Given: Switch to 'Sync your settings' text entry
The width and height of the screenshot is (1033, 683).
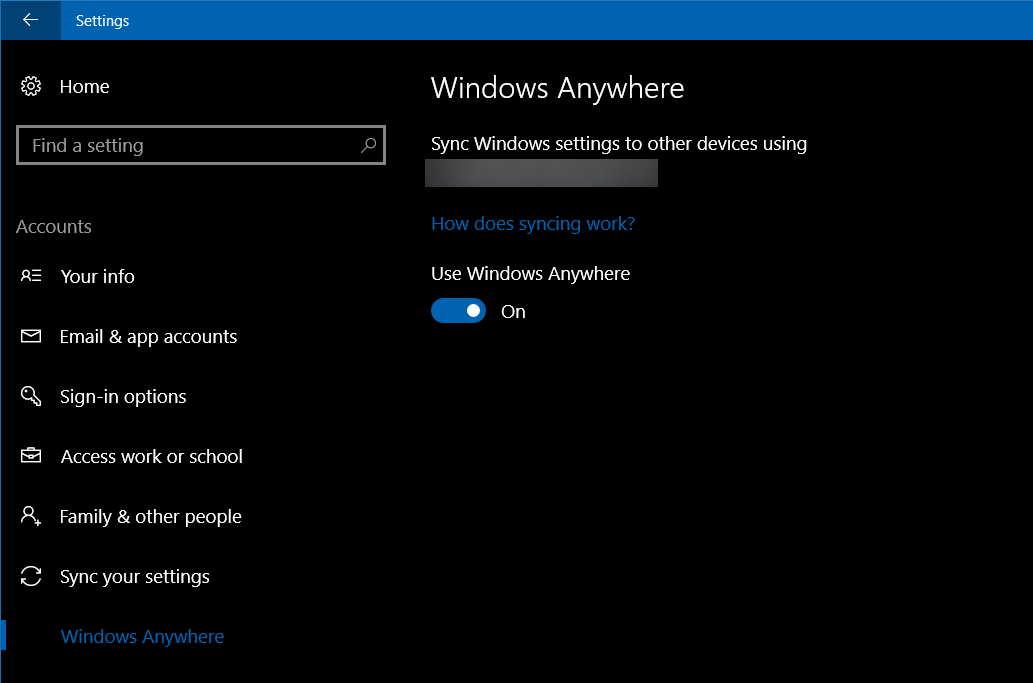Looking at the screenshot, I should pos(134,576).
